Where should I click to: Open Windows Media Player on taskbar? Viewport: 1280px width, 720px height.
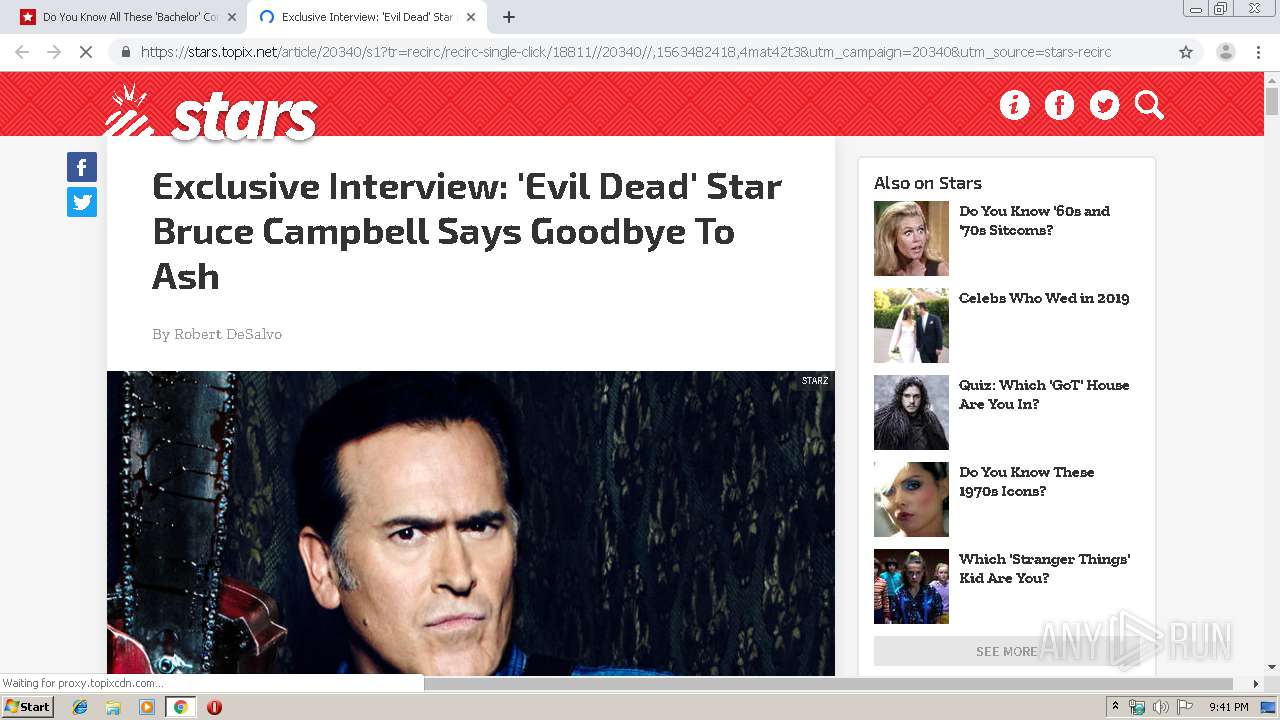pos(147,707)
